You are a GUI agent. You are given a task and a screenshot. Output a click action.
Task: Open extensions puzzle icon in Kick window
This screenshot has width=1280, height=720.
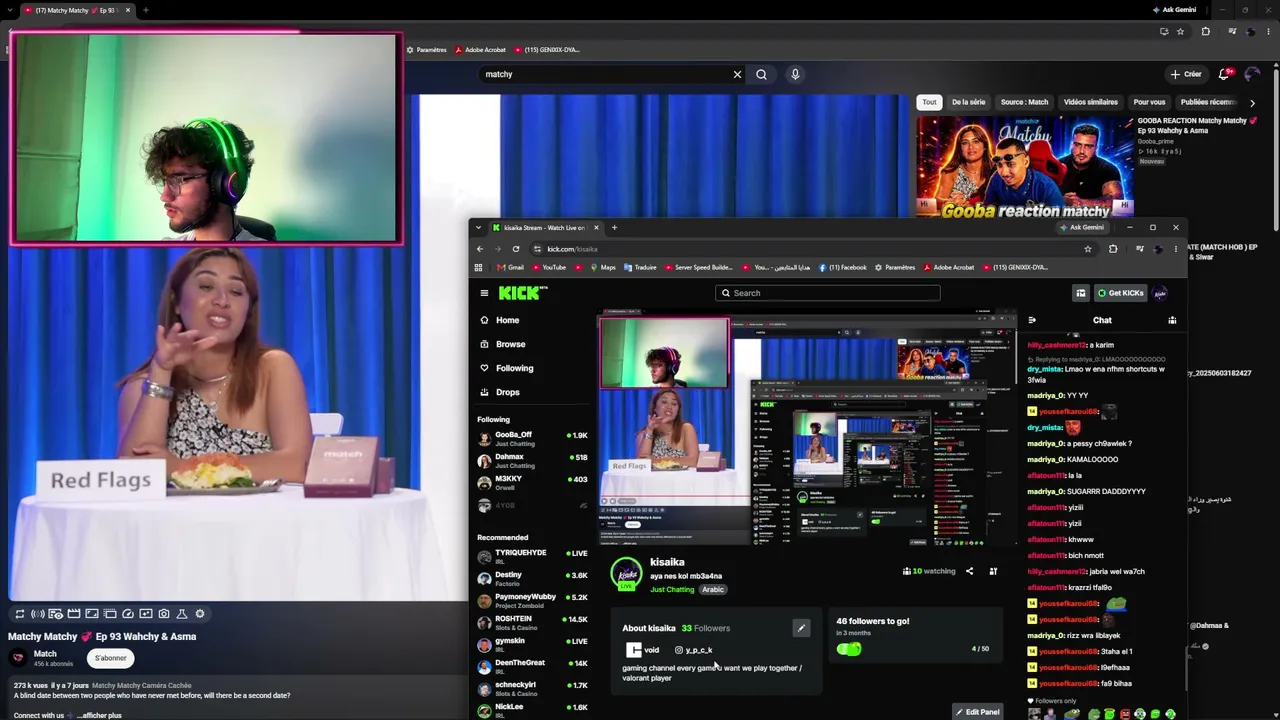click(1113, 249)
